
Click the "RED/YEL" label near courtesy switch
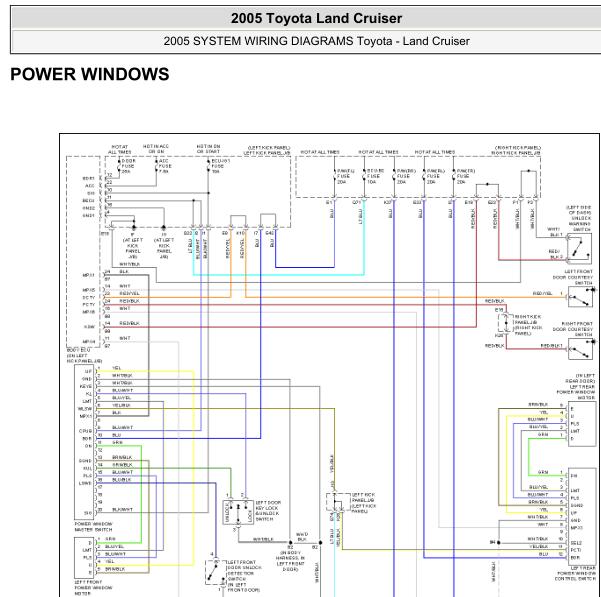543,294
